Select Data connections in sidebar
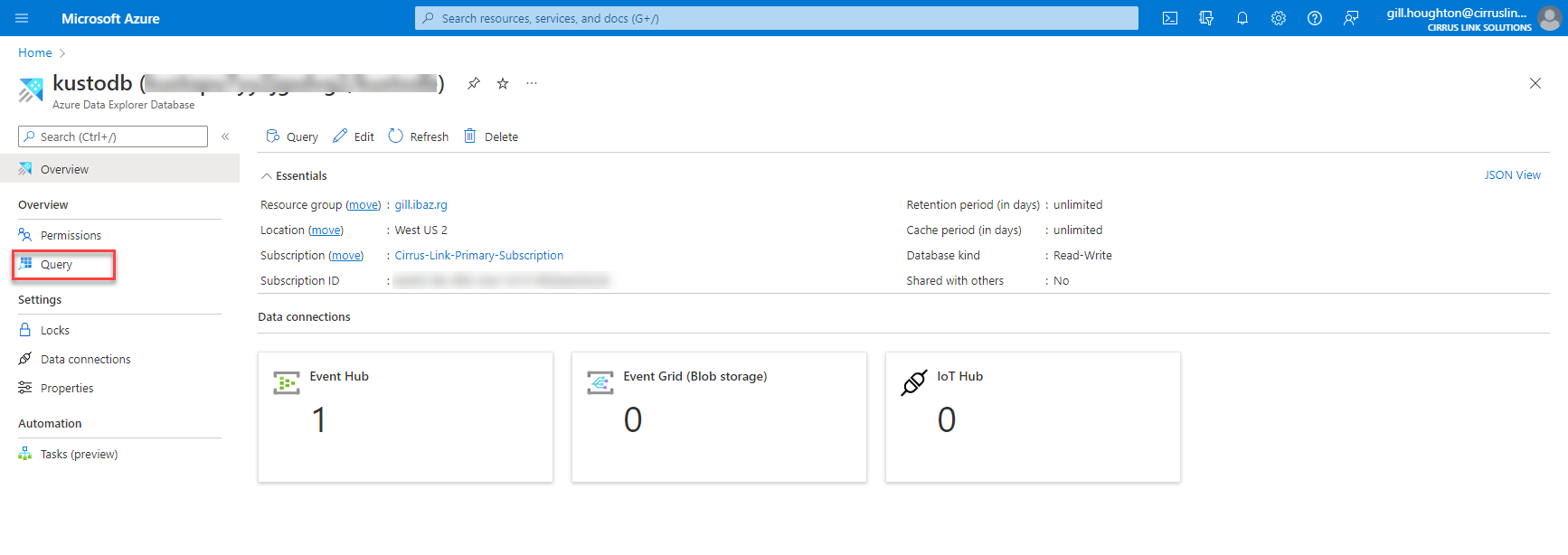 (85, 360)
